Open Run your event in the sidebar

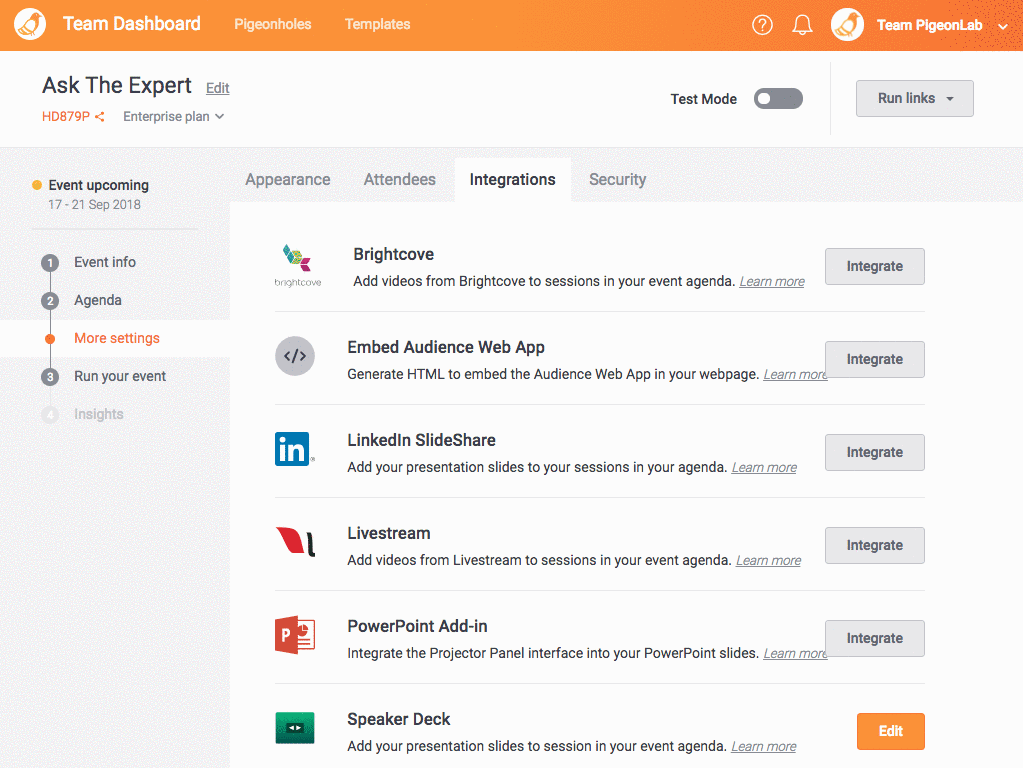(x=120, y=376)
